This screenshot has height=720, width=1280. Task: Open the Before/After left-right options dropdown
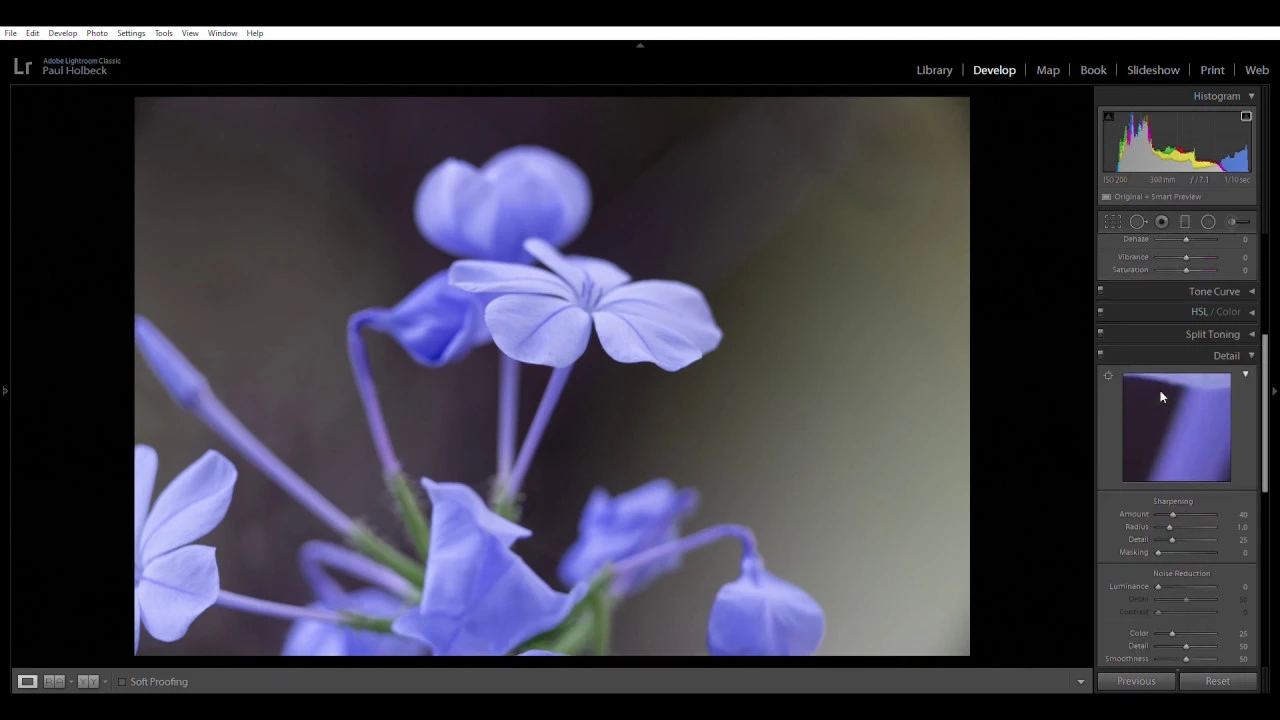[70, 682]
